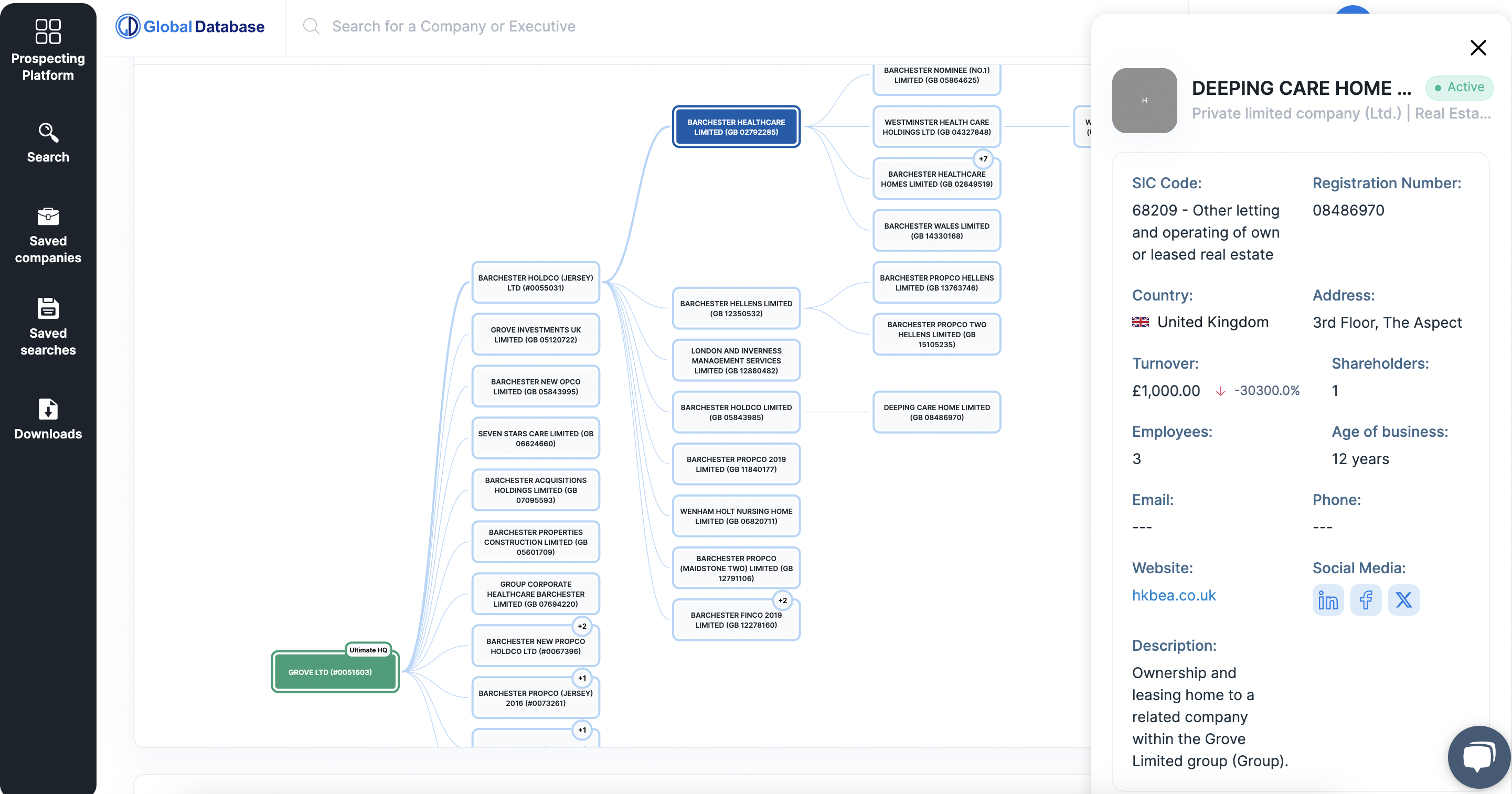Viewport: 1512px width, 794px height.
Task: Select Barchester Finco 2019 Limited node
Action: tap(736, 620)
